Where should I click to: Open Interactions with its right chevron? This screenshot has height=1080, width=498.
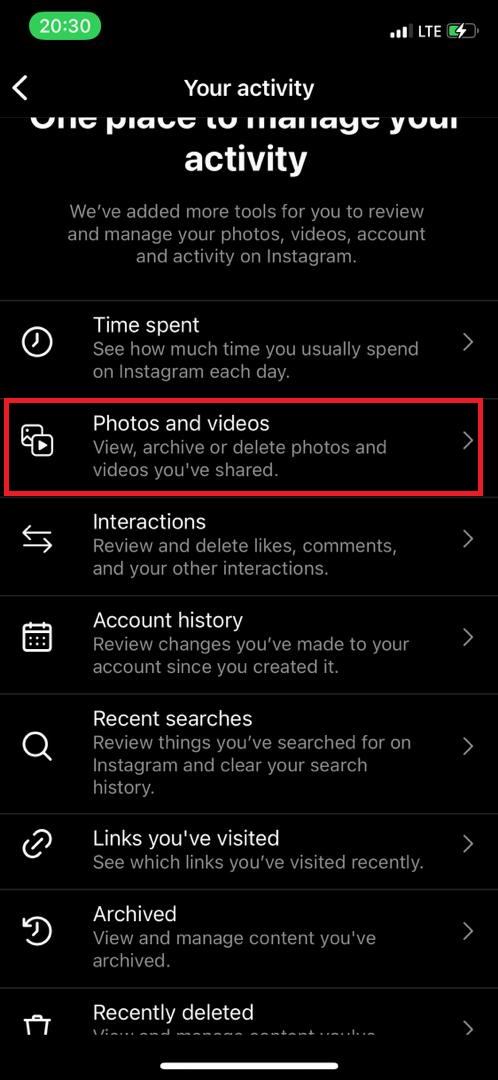(x=468, y=539)
